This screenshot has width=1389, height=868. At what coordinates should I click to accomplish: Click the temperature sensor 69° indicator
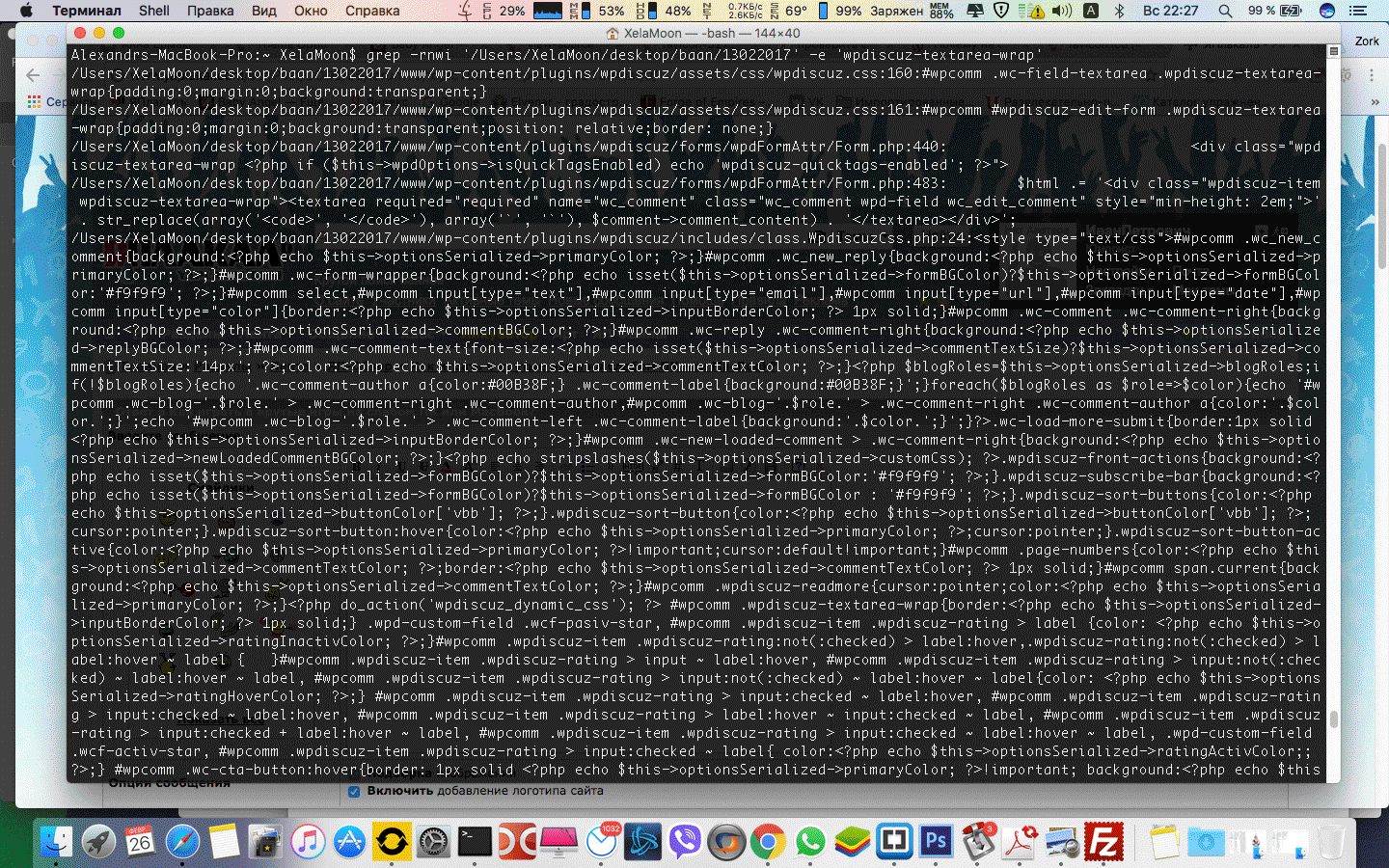[x=789, y=11]
